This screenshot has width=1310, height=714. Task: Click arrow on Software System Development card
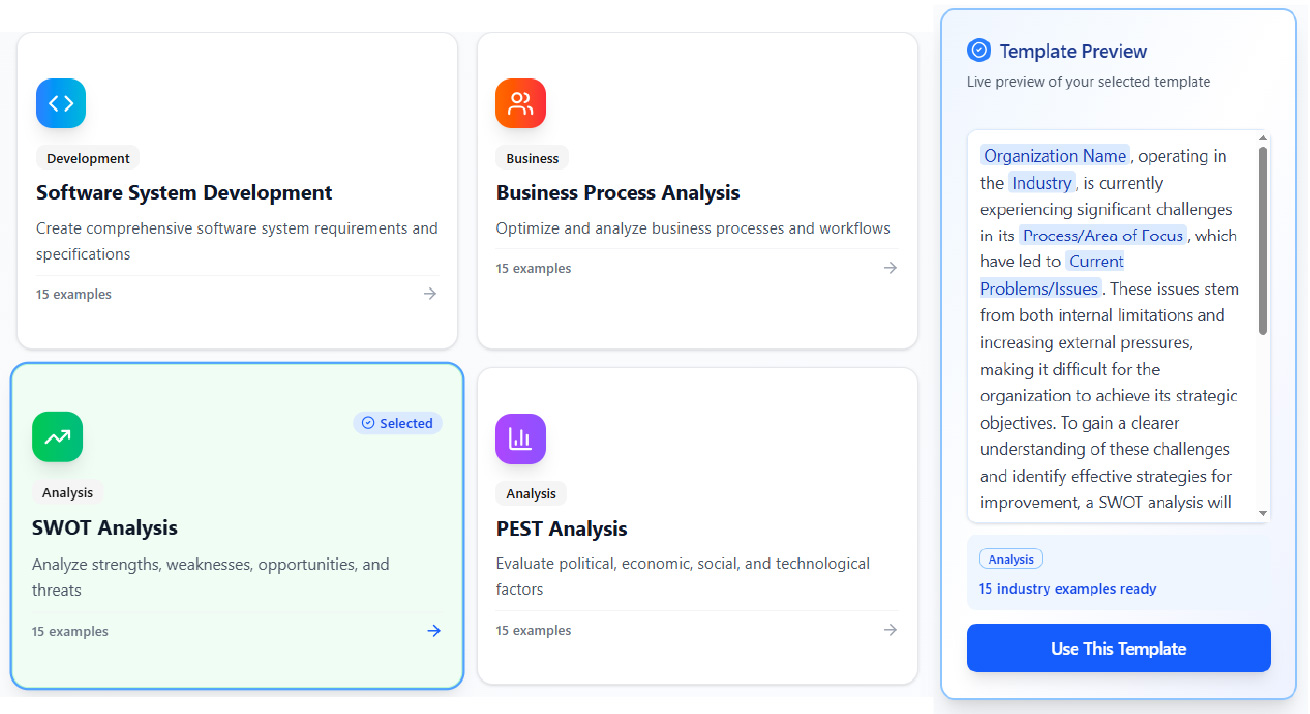430,294
